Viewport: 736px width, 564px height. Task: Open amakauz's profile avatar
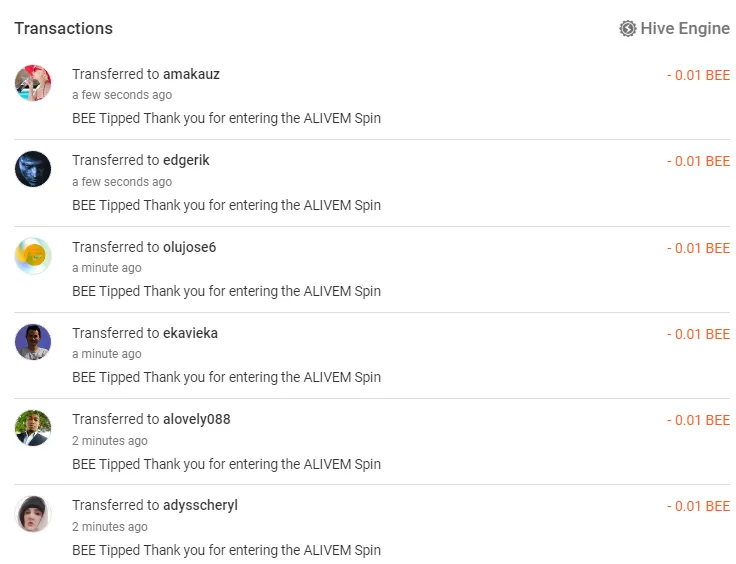point(33,83)
